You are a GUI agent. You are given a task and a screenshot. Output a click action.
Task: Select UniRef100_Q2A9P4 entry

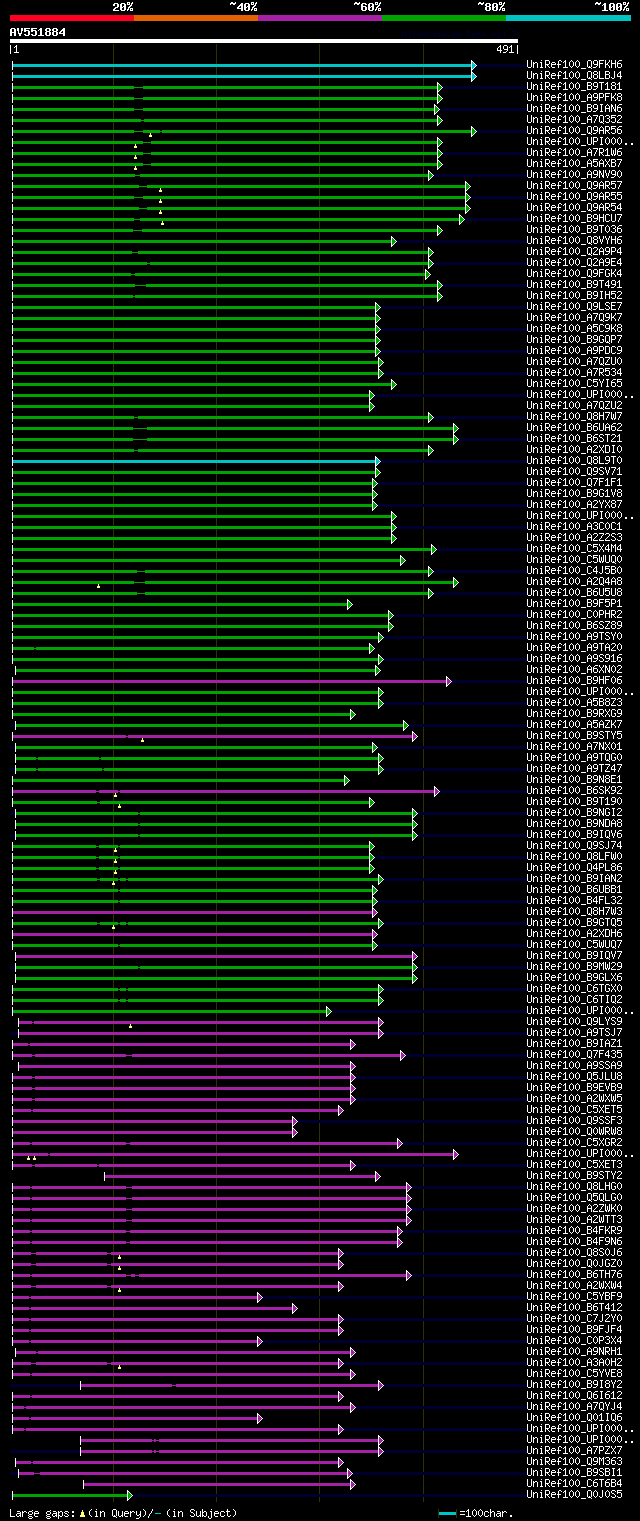[x=574, y=251]
